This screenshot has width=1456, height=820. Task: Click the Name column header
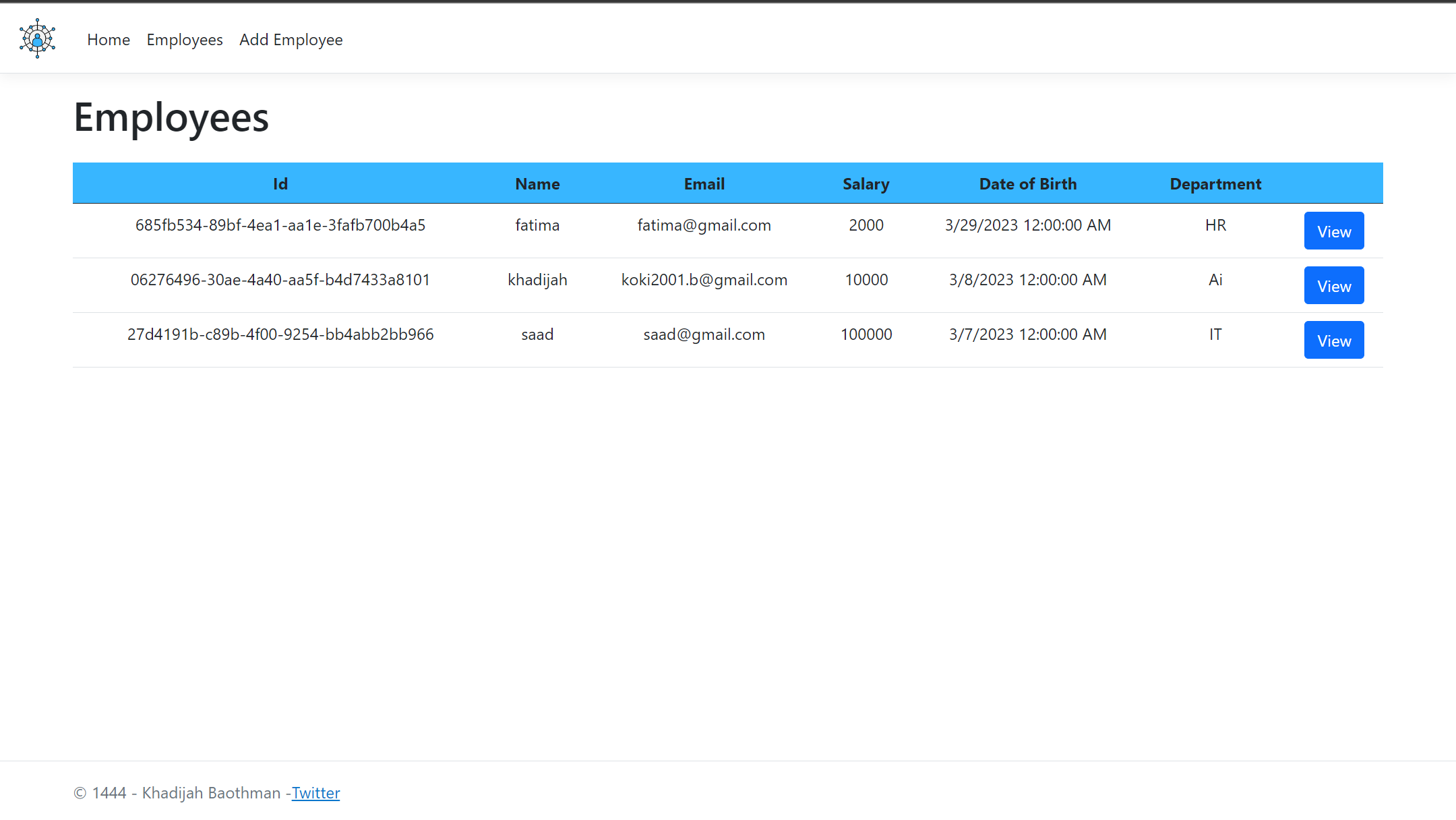537,184
